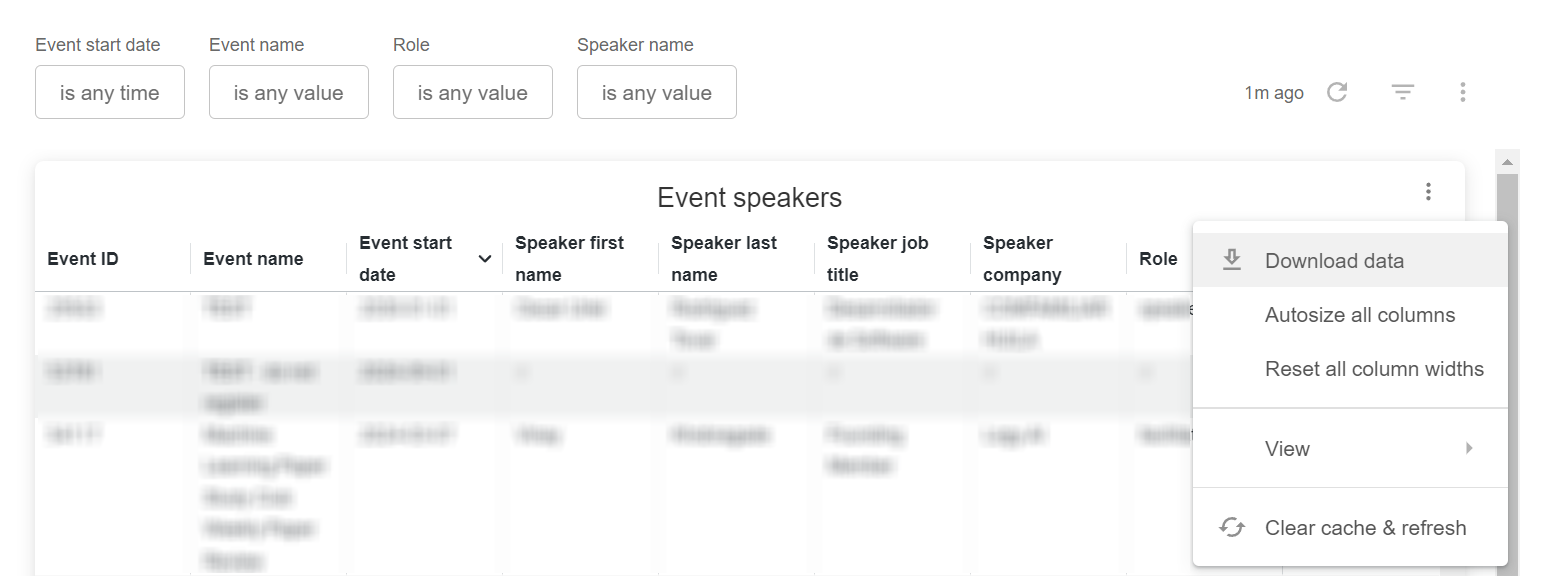Open the Event start date filter
This screenshot has width=1550, height=576.
pyautogui.click(x=110, y=92)
